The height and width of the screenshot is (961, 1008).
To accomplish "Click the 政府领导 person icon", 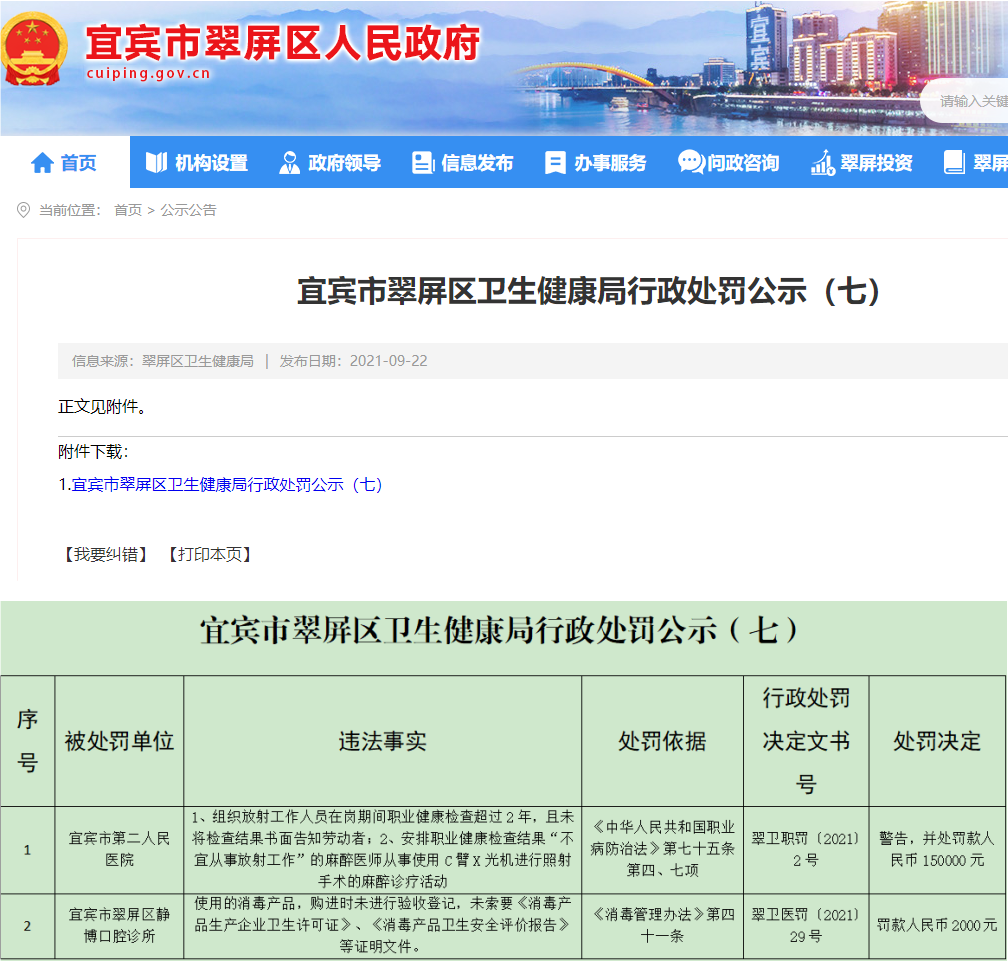I will pyautogui.click(x=290, y=163).
